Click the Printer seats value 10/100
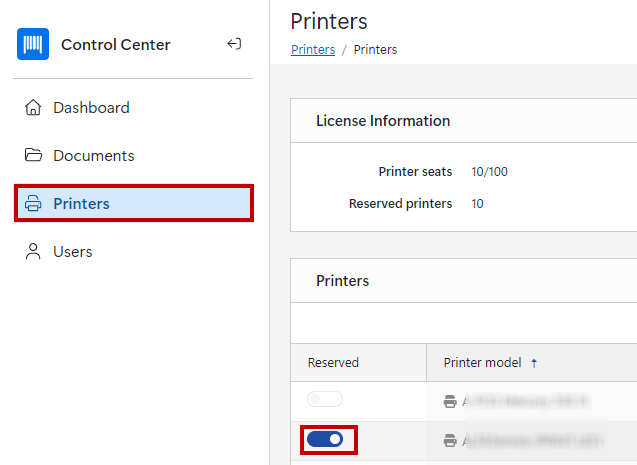Image resolution: width=637 pixels, height=465 pixels. [x=489, y=172]
